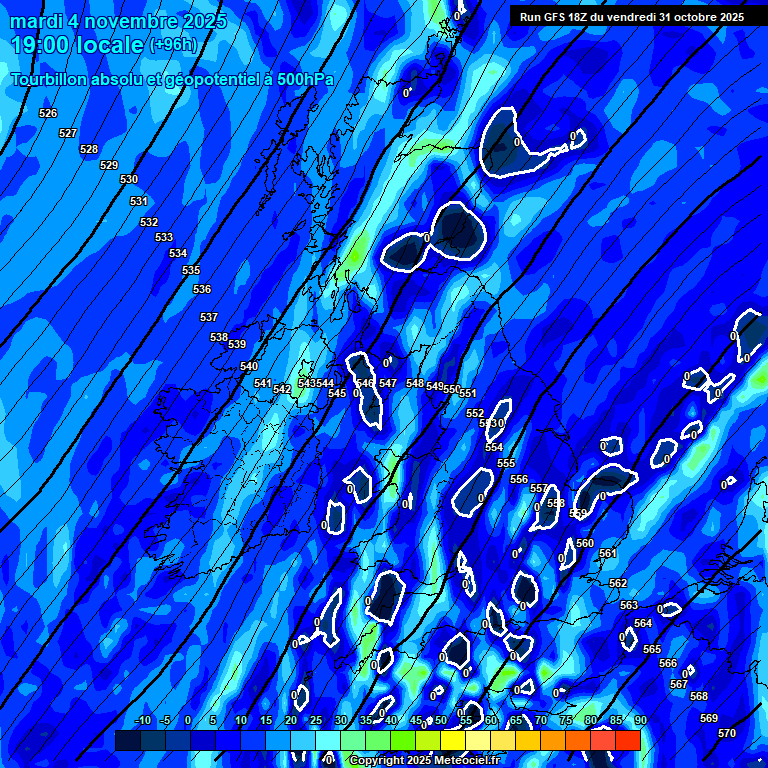Click the 555 contour label
768x768 pixels.
pos(506,463)
